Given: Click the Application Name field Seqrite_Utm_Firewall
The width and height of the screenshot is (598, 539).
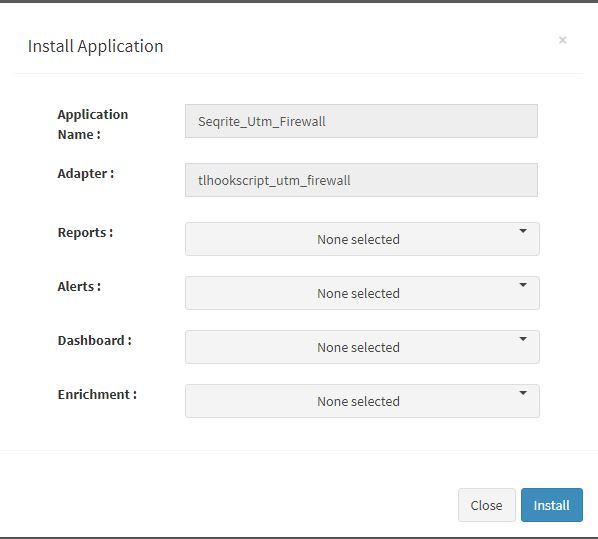Looking at the screenshot, I should [x=361, y=121].
